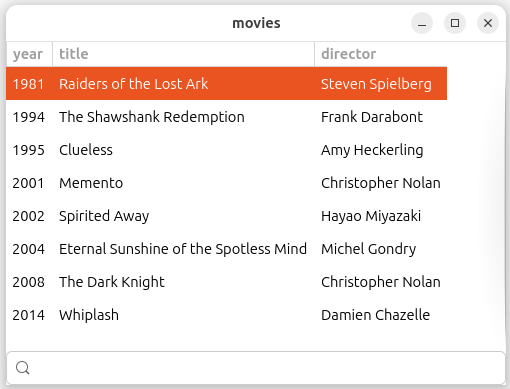Select the Whiplash row
The width and height of the screenshot is (510, 389).
pos(226,315)
